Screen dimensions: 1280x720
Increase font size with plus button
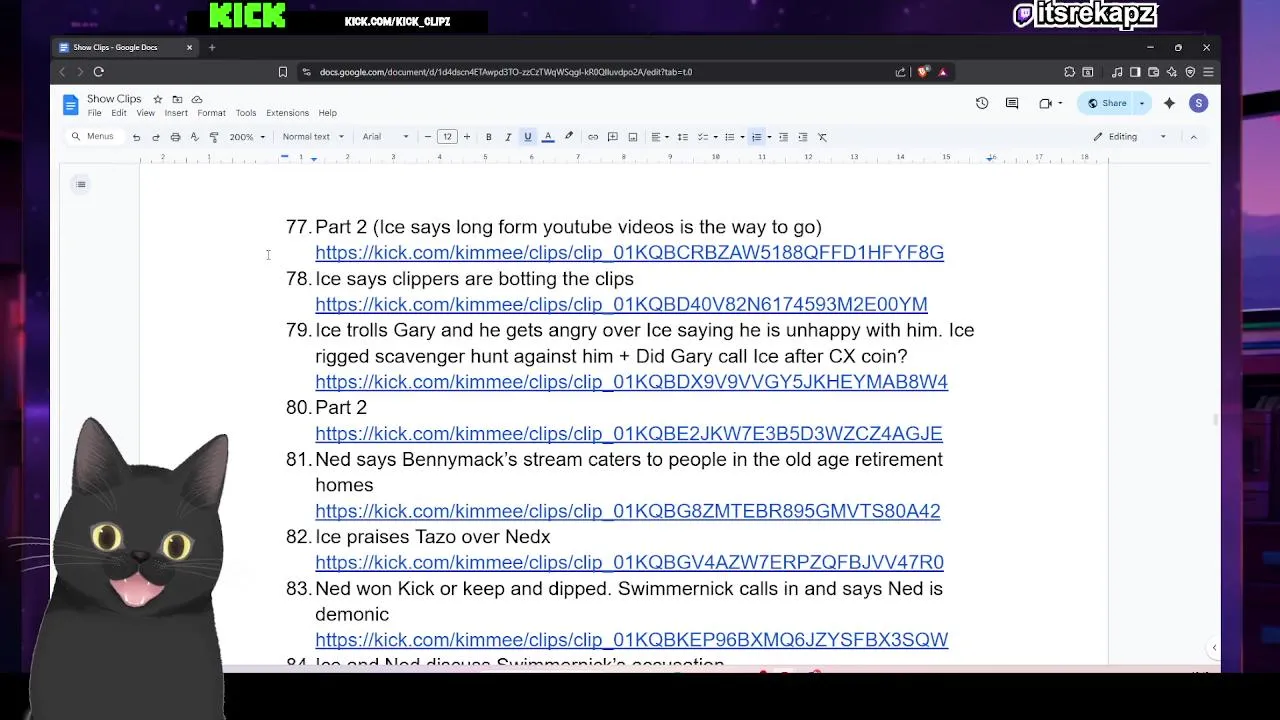pyautogui.click(x=466, y=137)
